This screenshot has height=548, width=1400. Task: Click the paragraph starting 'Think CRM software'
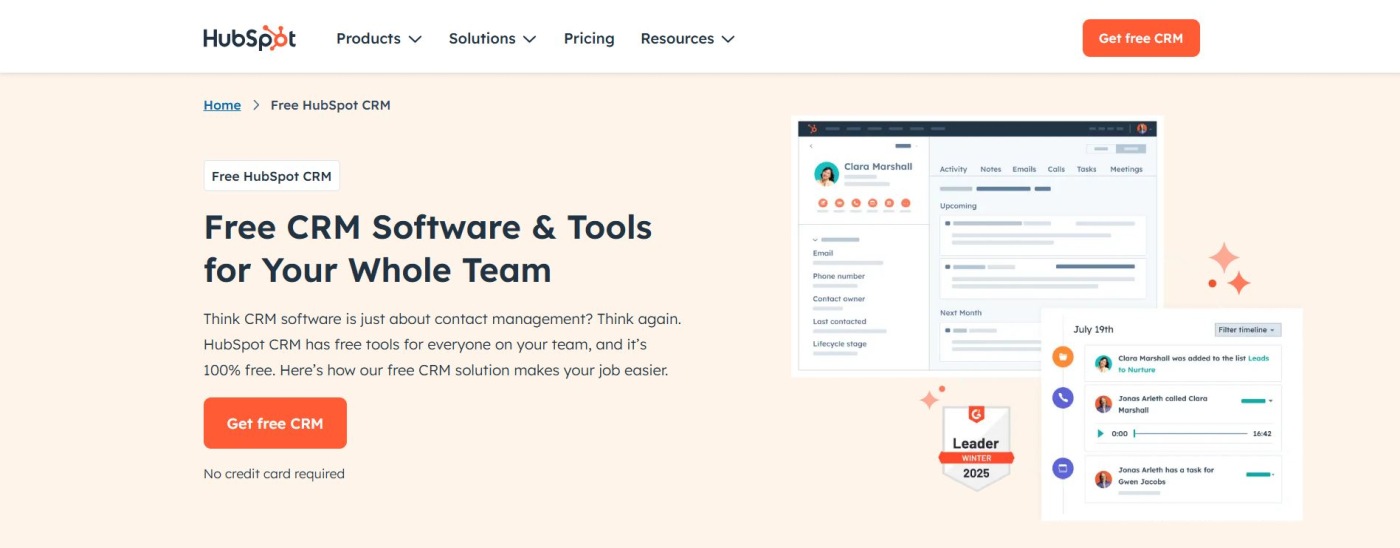(x=442, y=344)
